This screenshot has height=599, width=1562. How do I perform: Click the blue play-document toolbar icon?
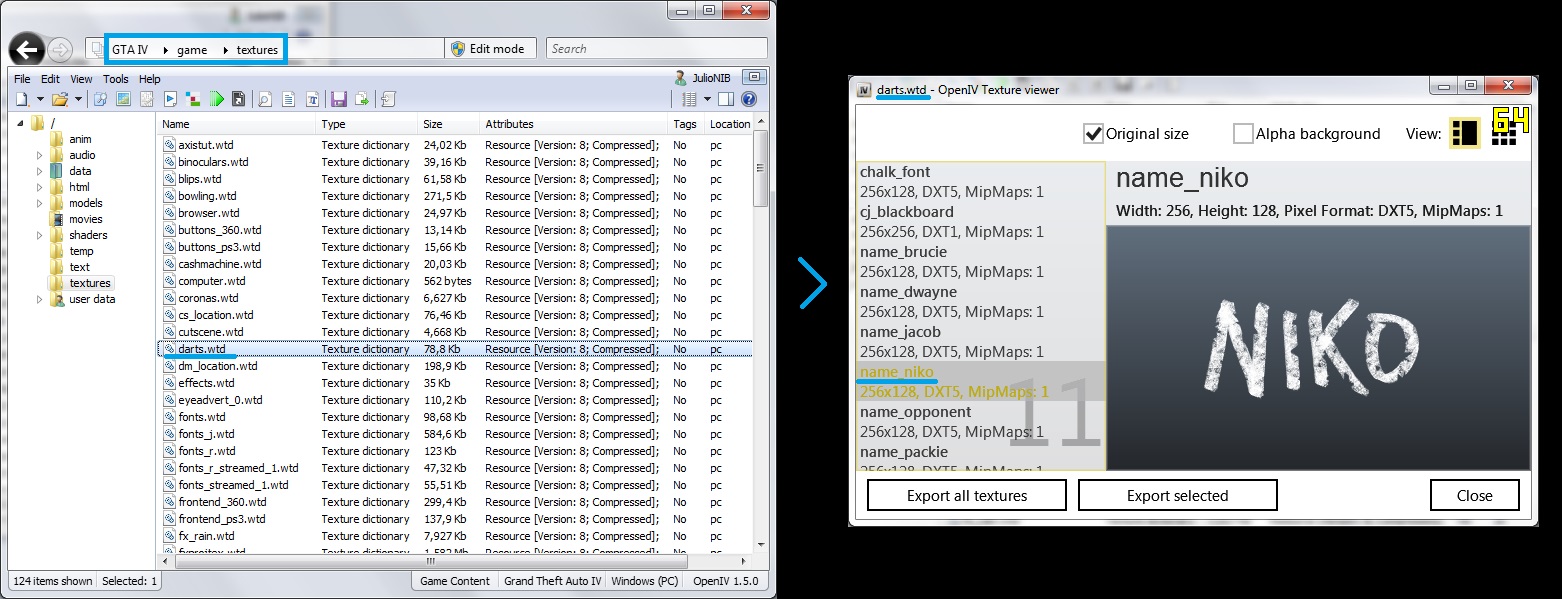(x=170, y=99)
